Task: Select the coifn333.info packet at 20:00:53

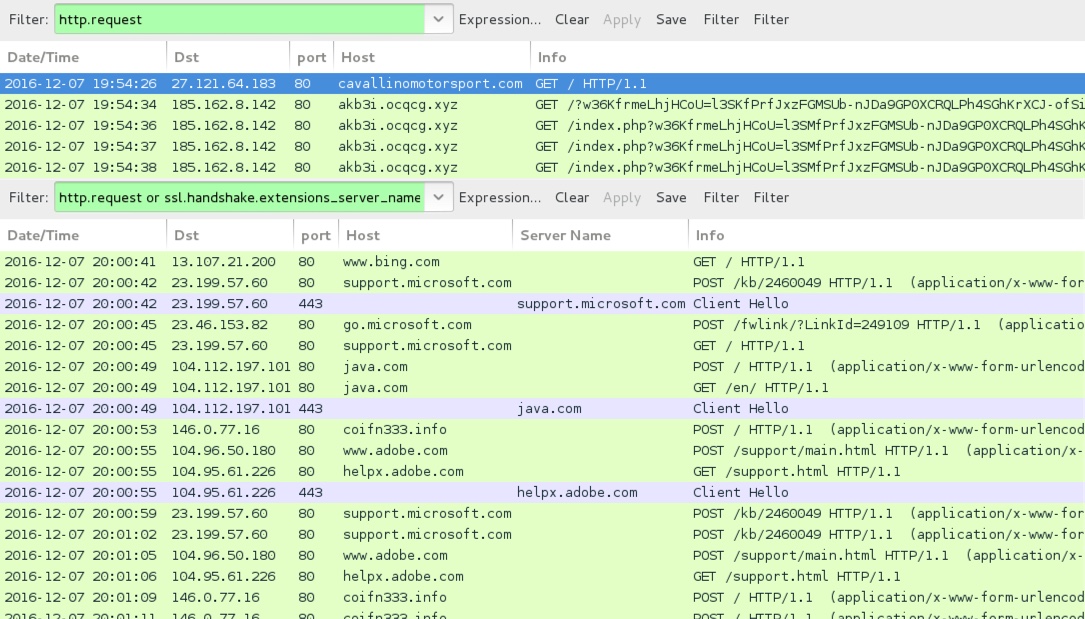Action: click(542, 429)
